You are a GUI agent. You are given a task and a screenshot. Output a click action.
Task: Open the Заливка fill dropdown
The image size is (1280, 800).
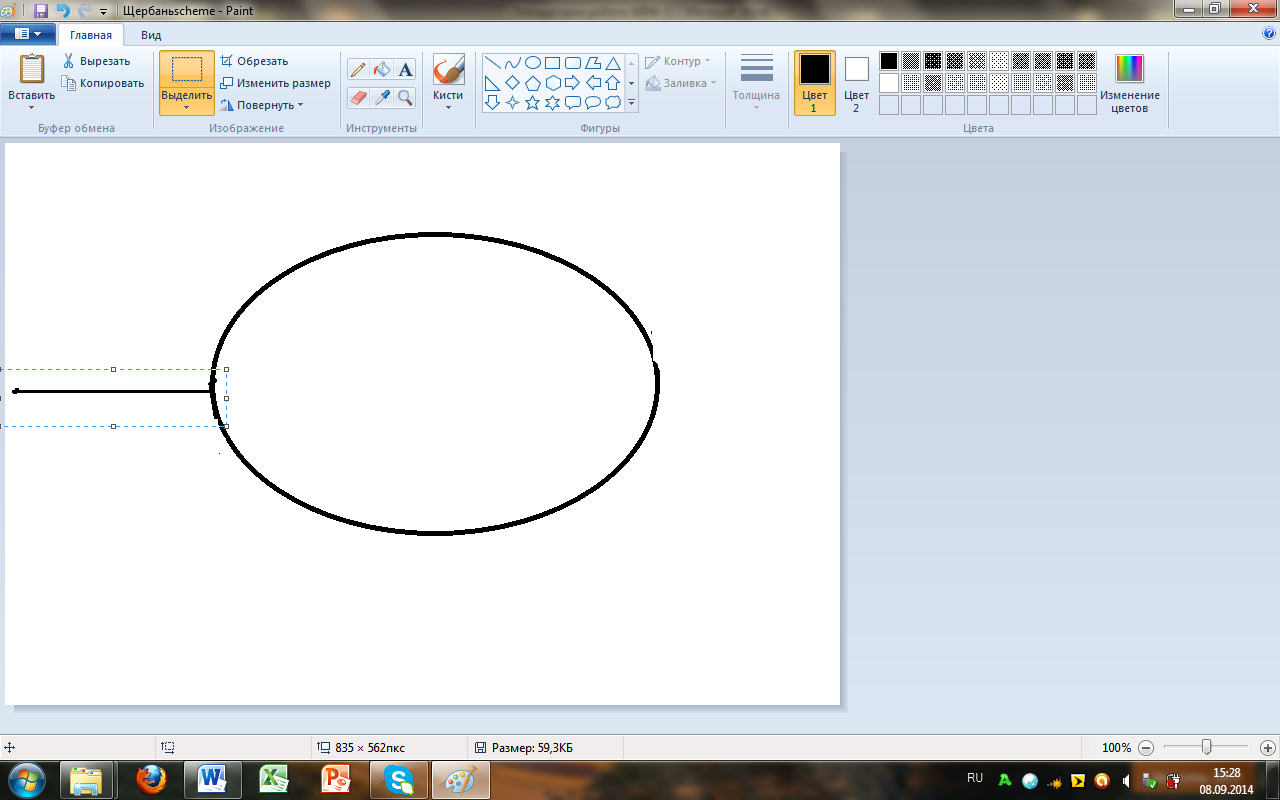681,83
